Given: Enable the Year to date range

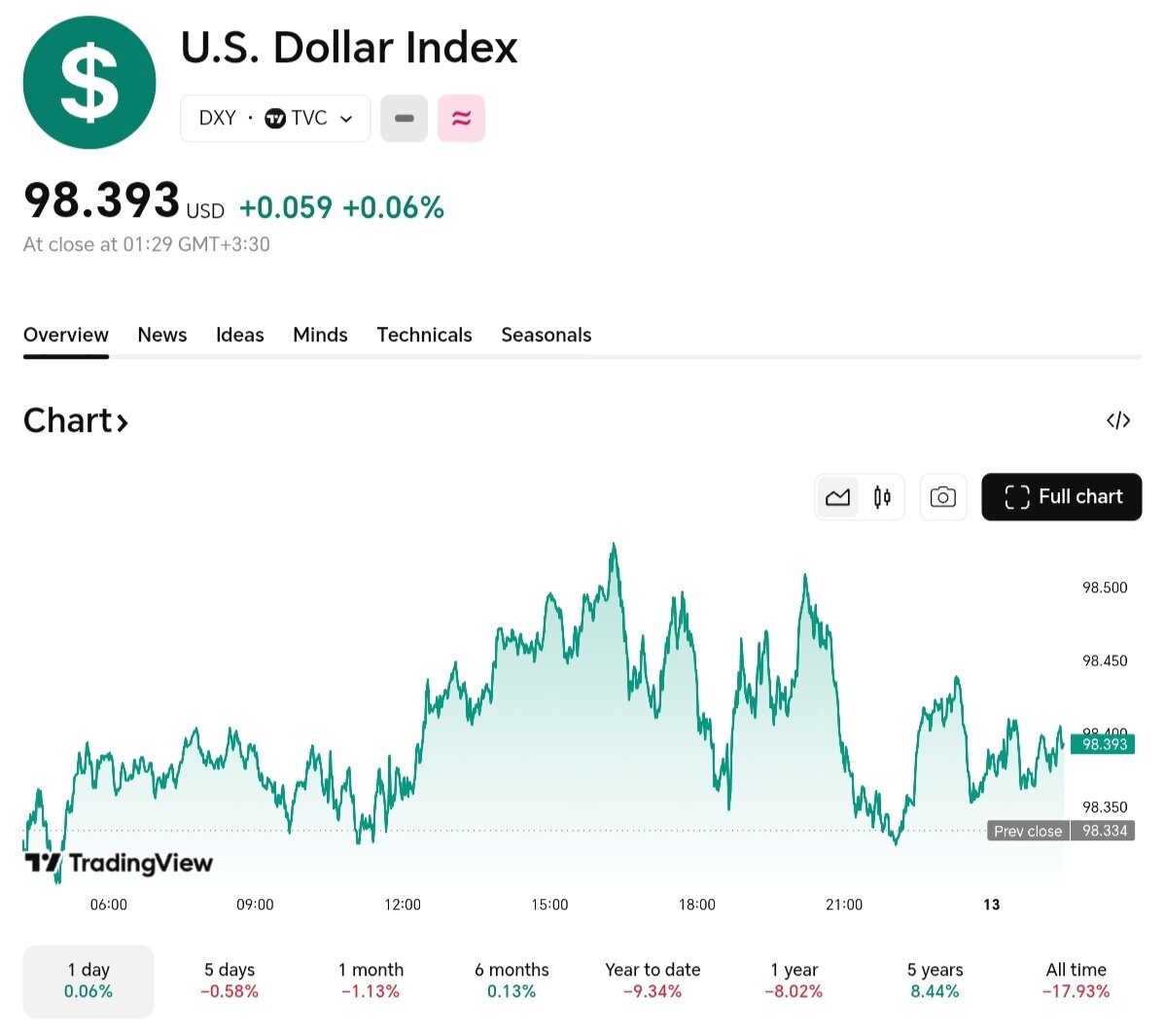Looking at the screenshot, I should coord(652,981).
